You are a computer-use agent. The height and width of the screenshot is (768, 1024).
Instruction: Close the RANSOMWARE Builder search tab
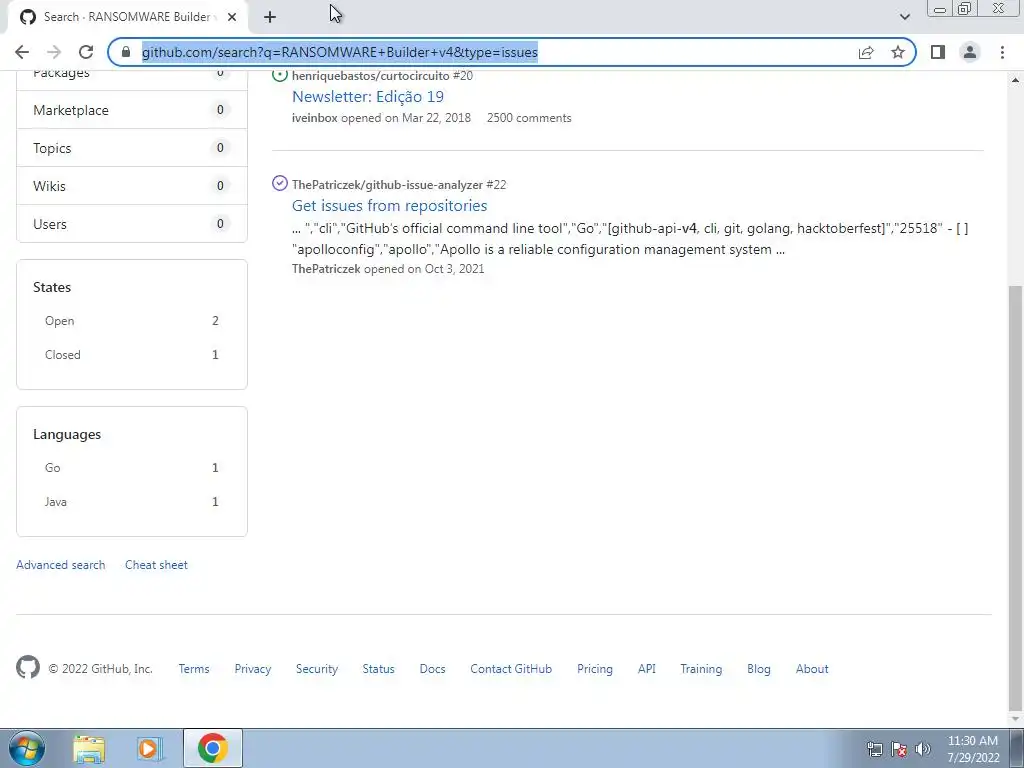(232, 17)
